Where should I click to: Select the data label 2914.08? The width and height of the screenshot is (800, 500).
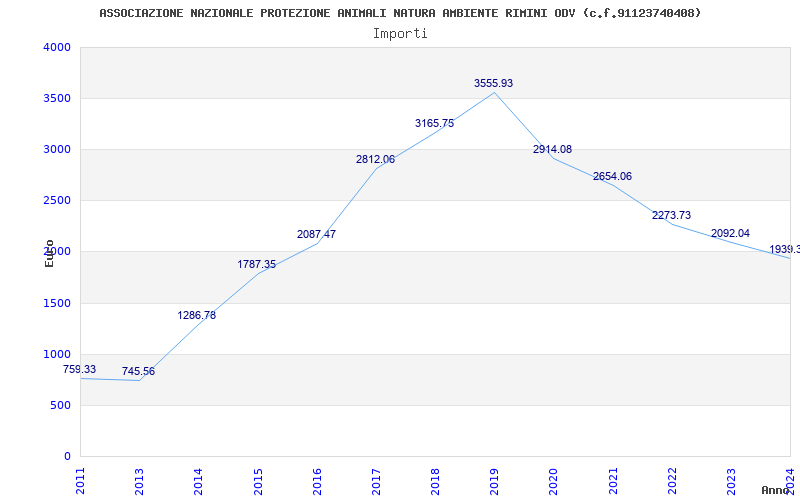(553, 150)
